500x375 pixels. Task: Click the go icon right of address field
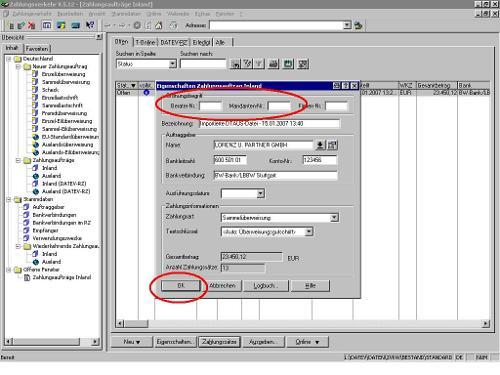[358, 25]
